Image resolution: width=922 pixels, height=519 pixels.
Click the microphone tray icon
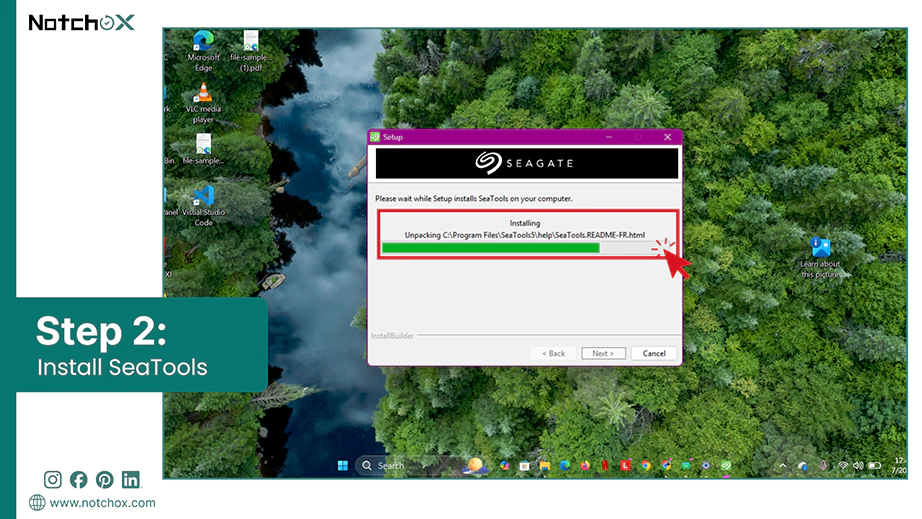tap(823, 466)
